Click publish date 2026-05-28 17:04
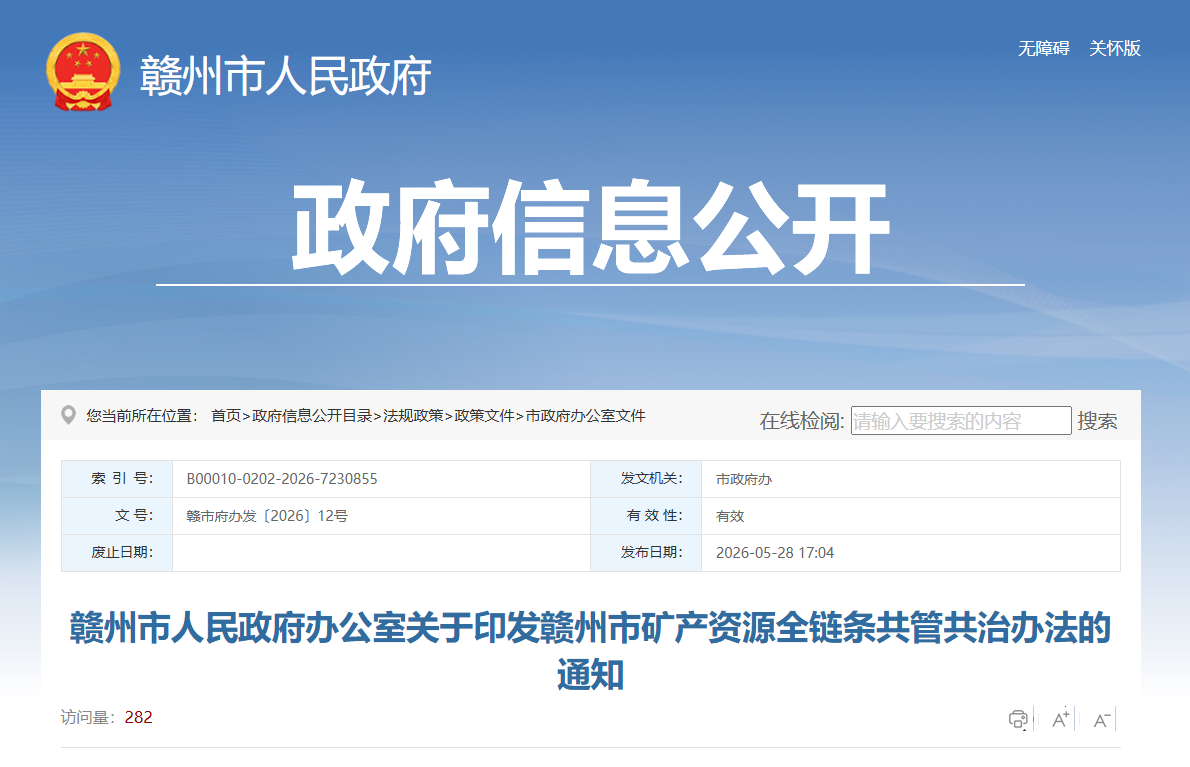Viewport: 1190px width, 767px height. coord(775,553)
